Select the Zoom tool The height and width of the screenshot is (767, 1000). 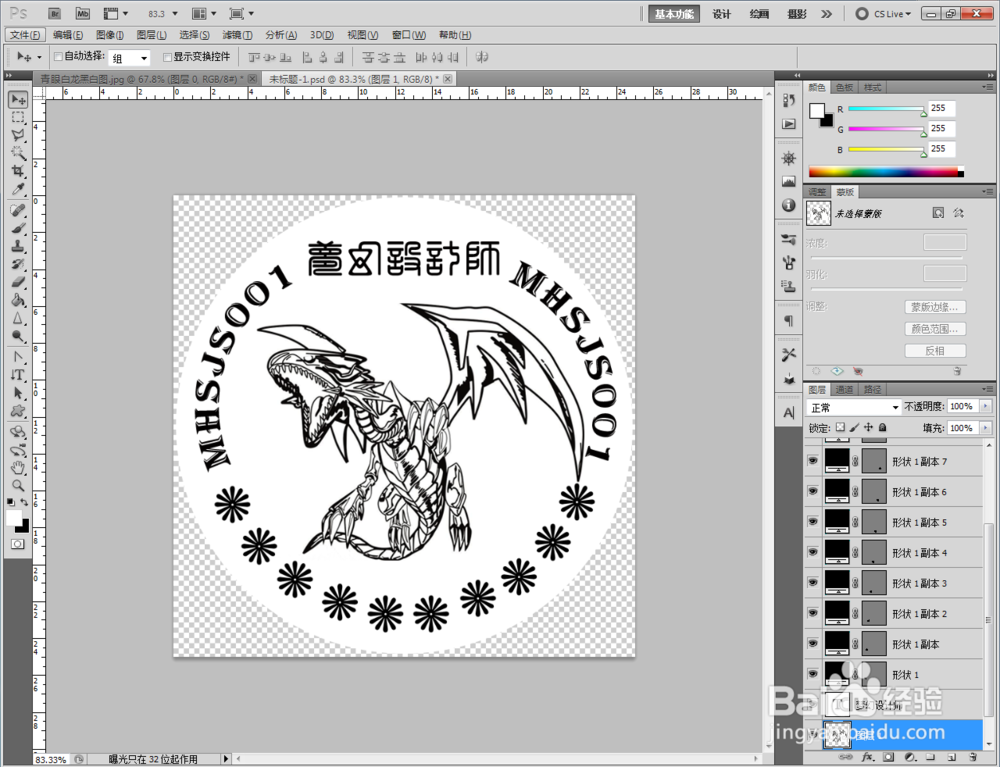pos(18,486)
